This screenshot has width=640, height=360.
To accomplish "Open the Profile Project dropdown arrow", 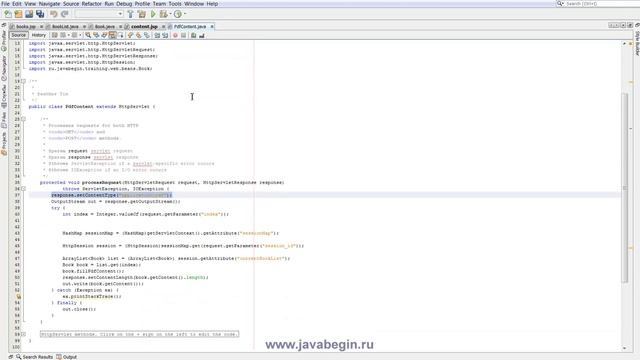I will tap(184, 14).
